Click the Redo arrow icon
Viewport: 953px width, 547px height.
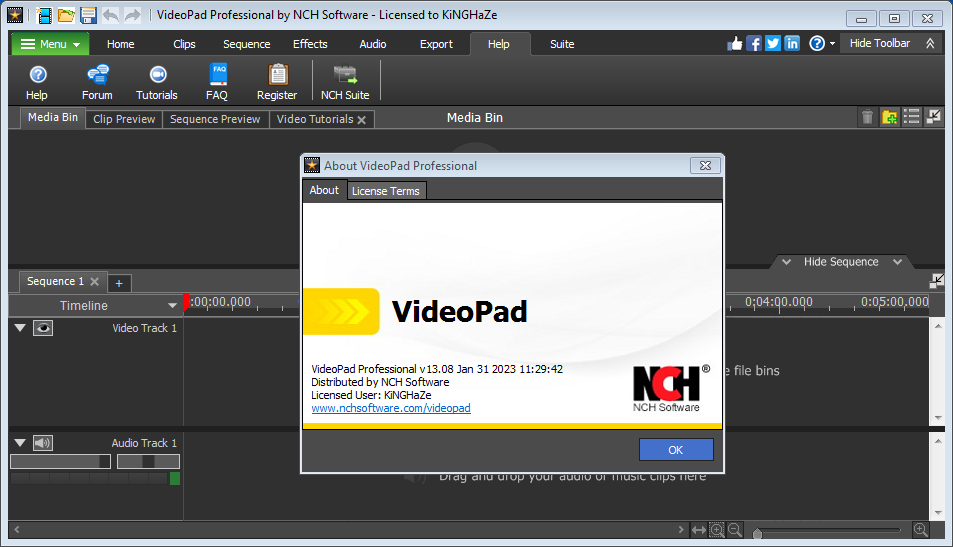[132, 15]
